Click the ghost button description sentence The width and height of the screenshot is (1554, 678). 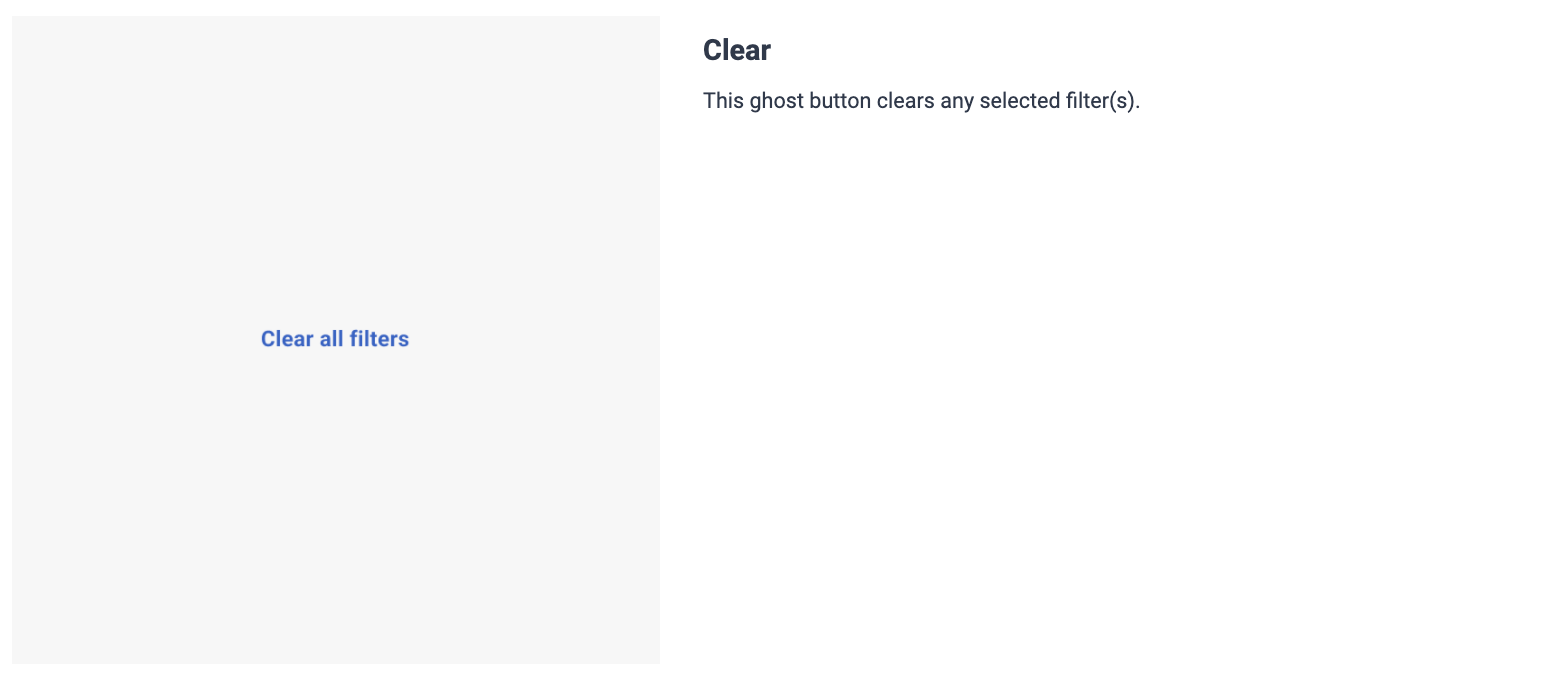tap(920, 101)
